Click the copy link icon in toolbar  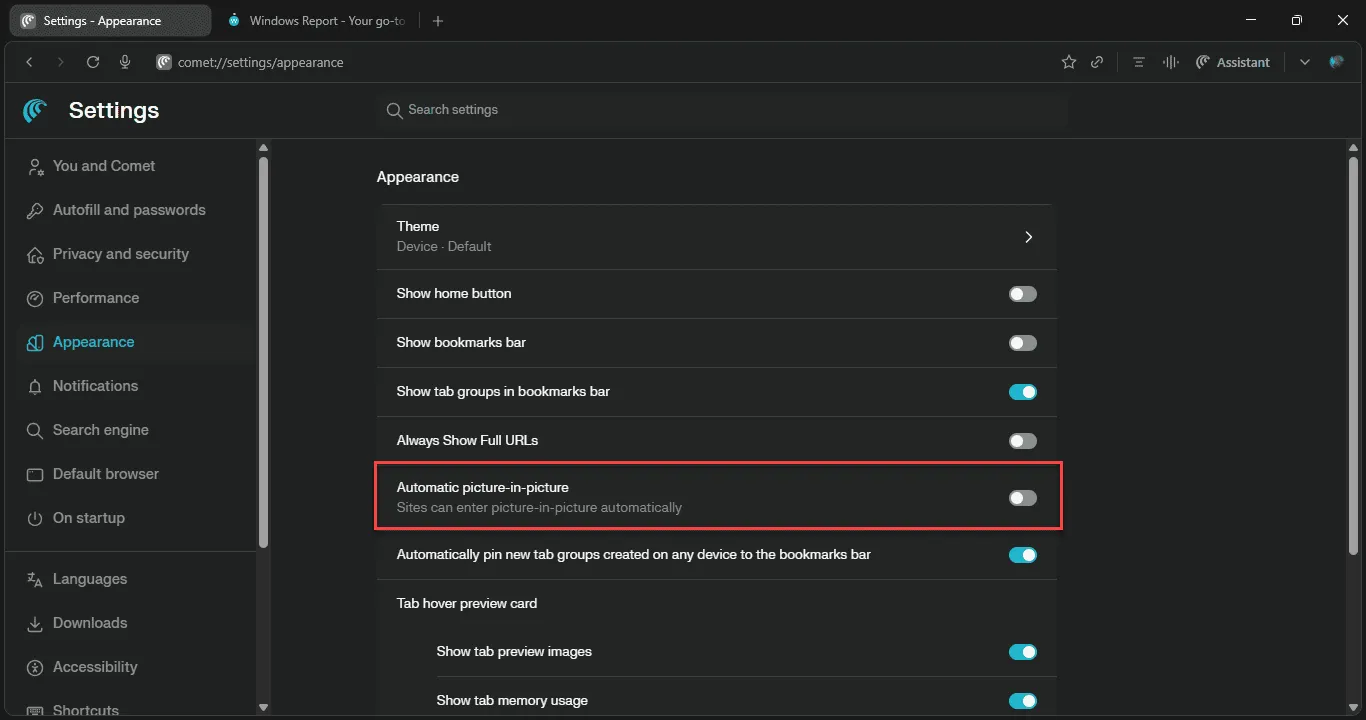click(1097, 62)
